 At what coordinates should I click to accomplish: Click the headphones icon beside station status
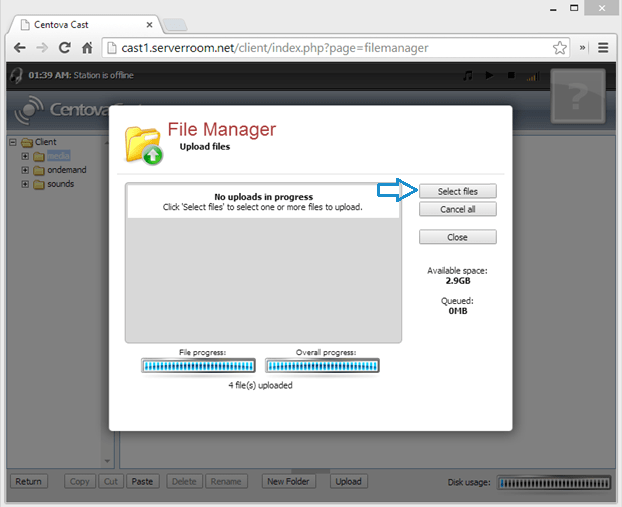[x=16, y=75]
